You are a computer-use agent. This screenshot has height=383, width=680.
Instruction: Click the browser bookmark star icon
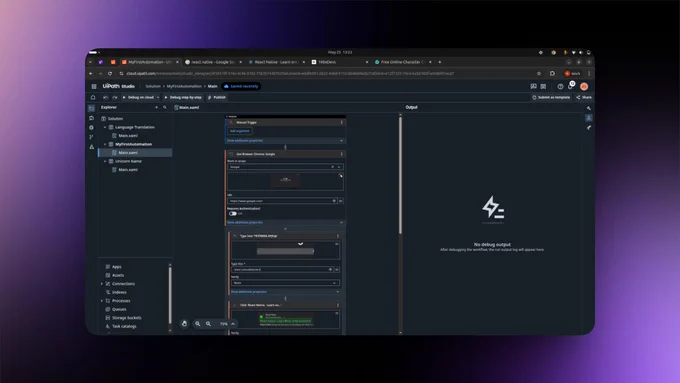click(539, 73)
